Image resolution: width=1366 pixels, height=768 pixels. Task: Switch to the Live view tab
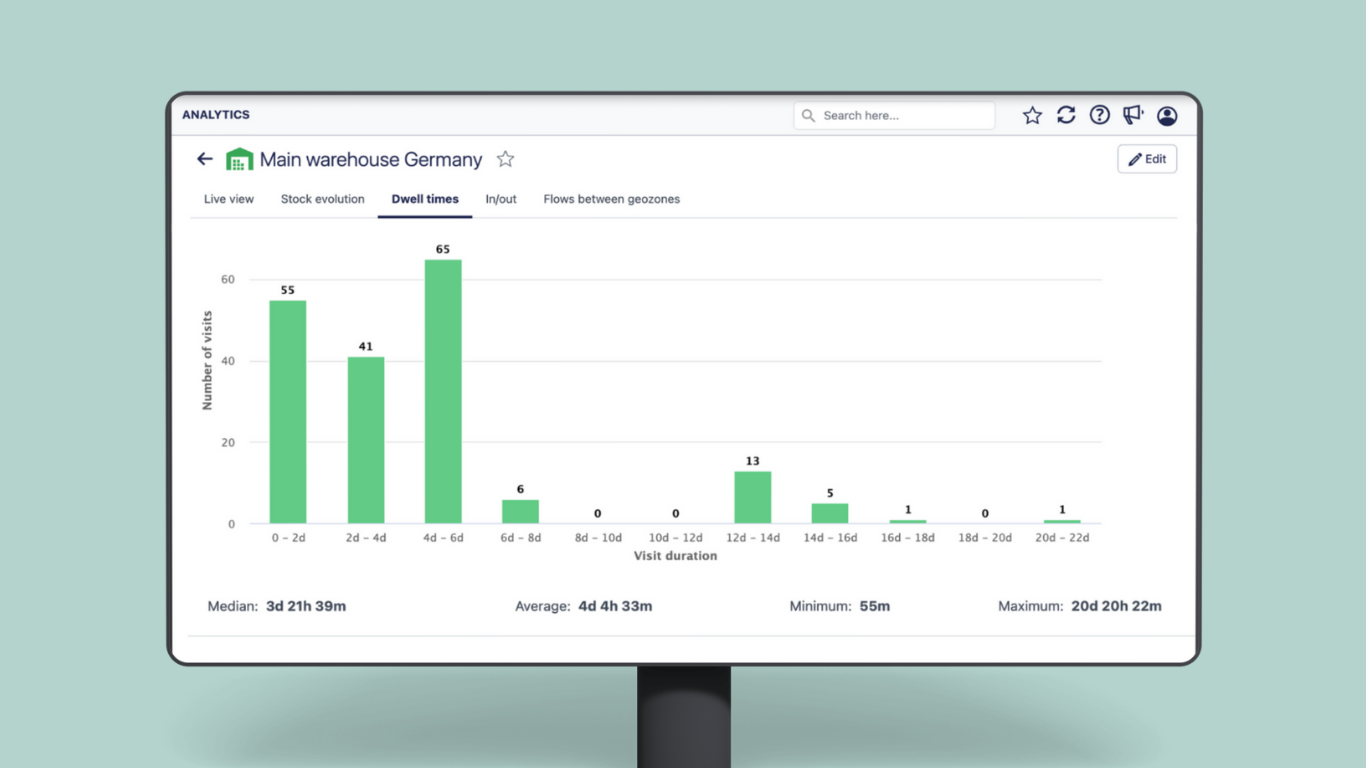(229, 199)
